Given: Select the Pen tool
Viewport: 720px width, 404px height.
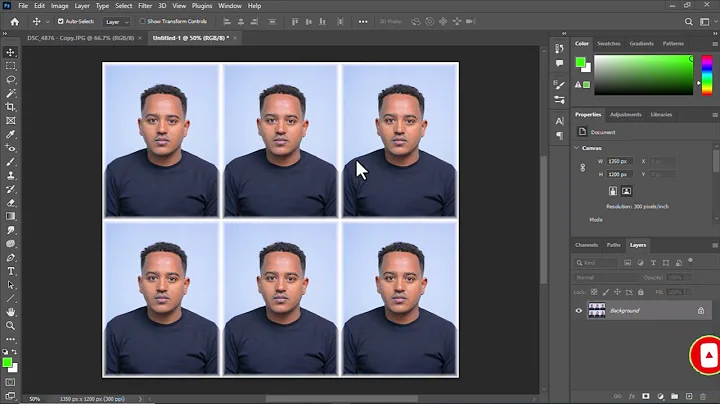Looking at the screenshot, I should [x=10, y=258].
